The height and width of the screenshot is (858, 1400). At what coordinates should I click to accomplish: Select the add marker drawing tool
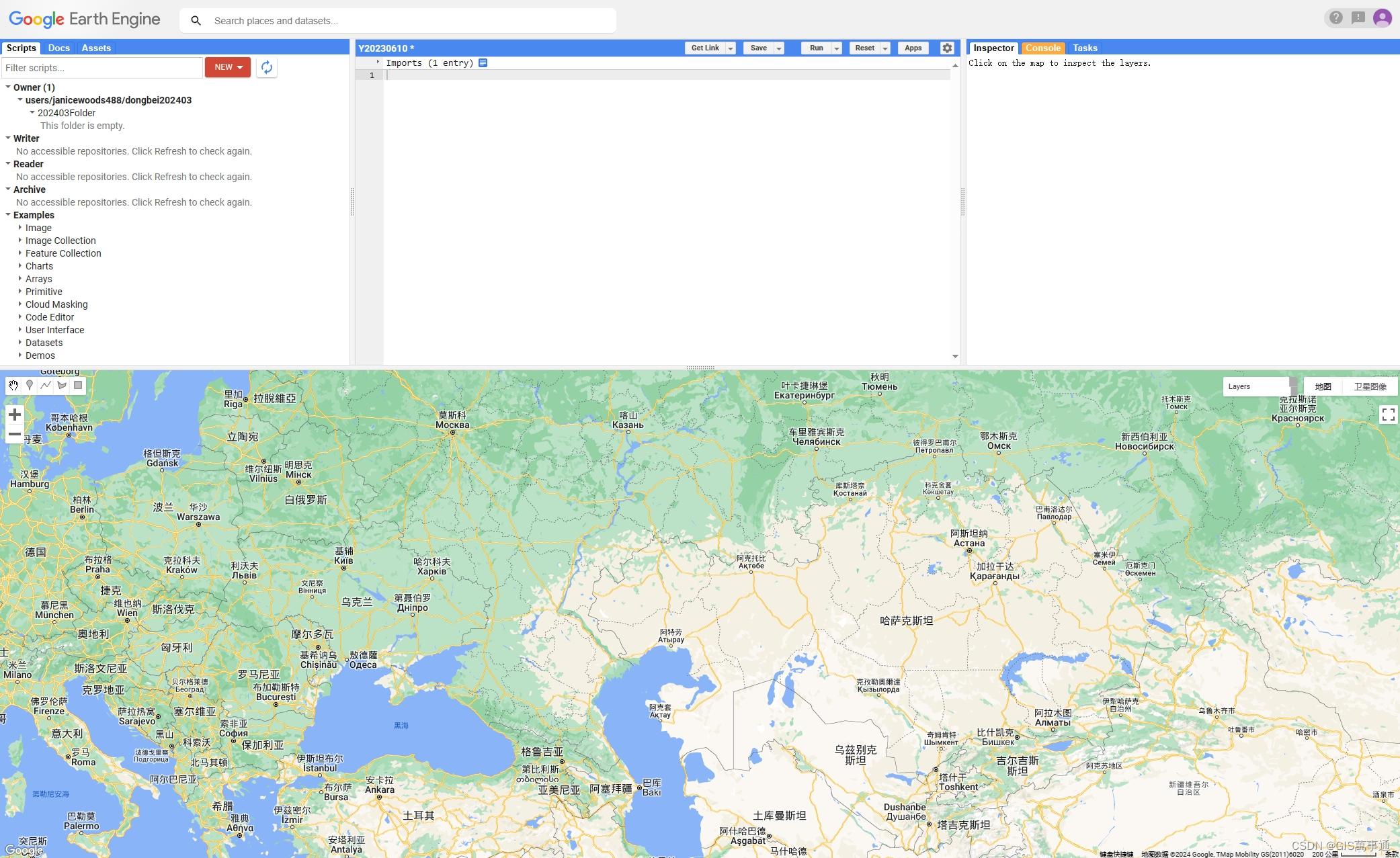tap(30, 386)
